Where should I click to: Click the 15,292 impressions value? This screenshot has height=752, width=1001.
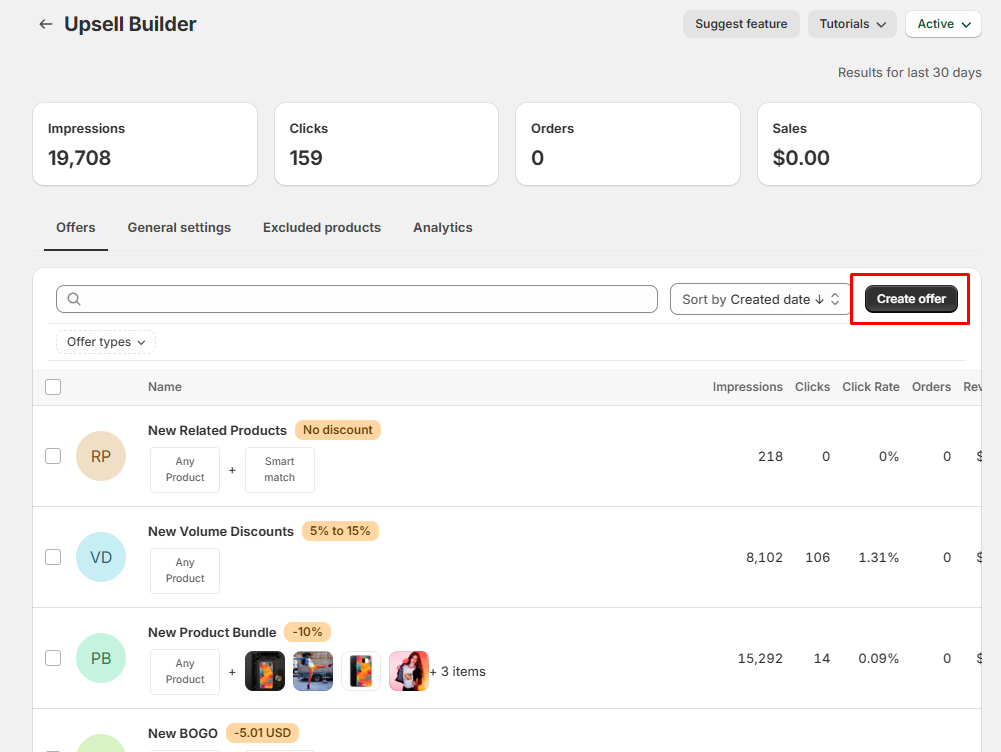[760, 658]
